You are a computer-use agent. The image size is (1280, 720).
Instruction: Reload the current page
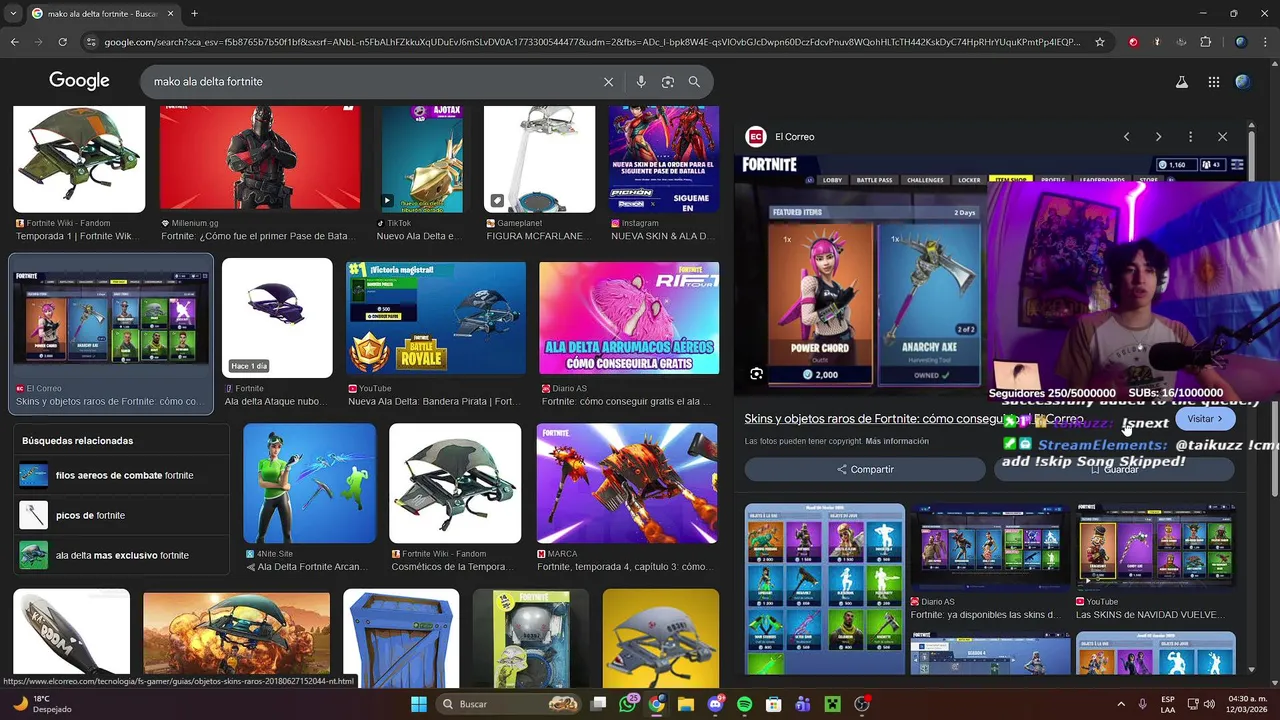coord(62,42)
